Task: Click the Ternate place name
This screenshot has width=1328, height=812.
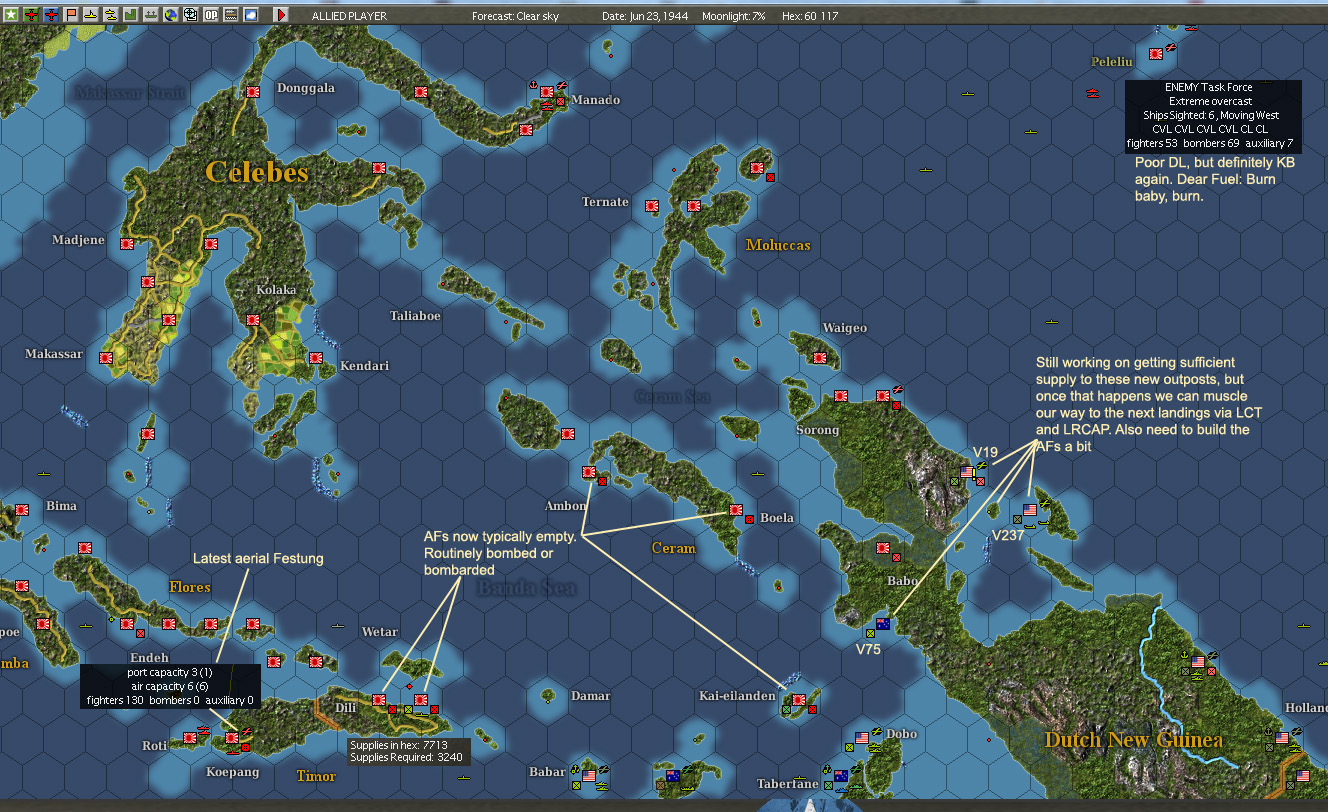Action: [605, 202]
